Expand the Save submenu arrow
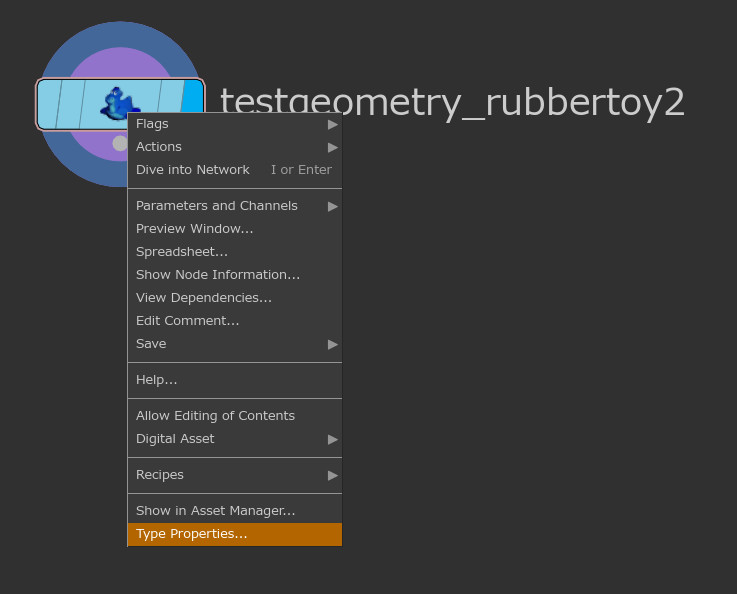 click(332, 344)
